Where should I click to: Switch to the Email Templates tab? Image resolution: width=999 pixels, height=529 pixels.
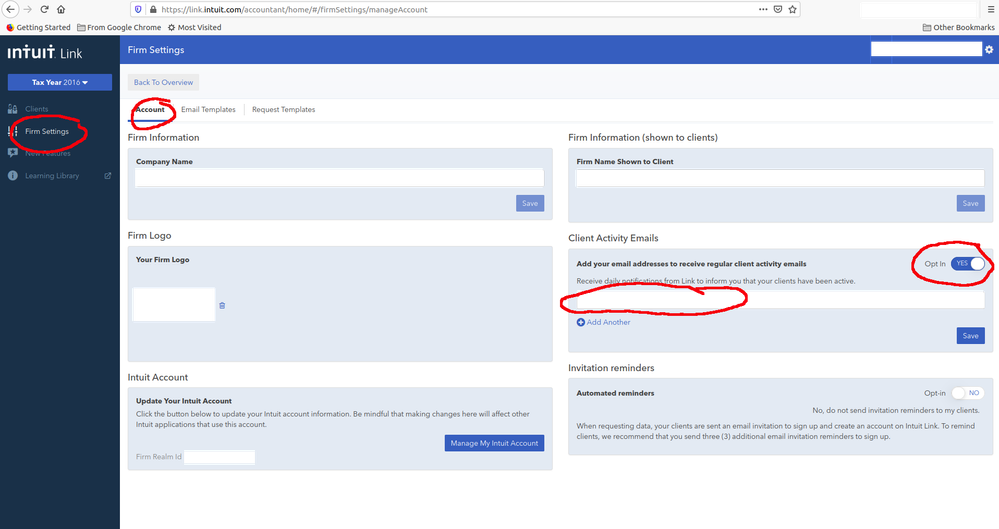208,110
